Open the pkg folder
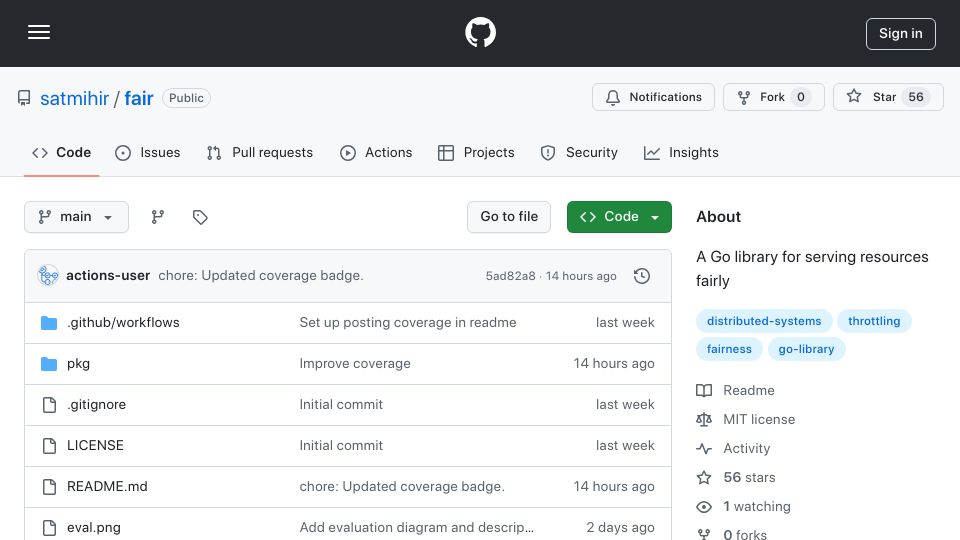 tap(78, 364)
